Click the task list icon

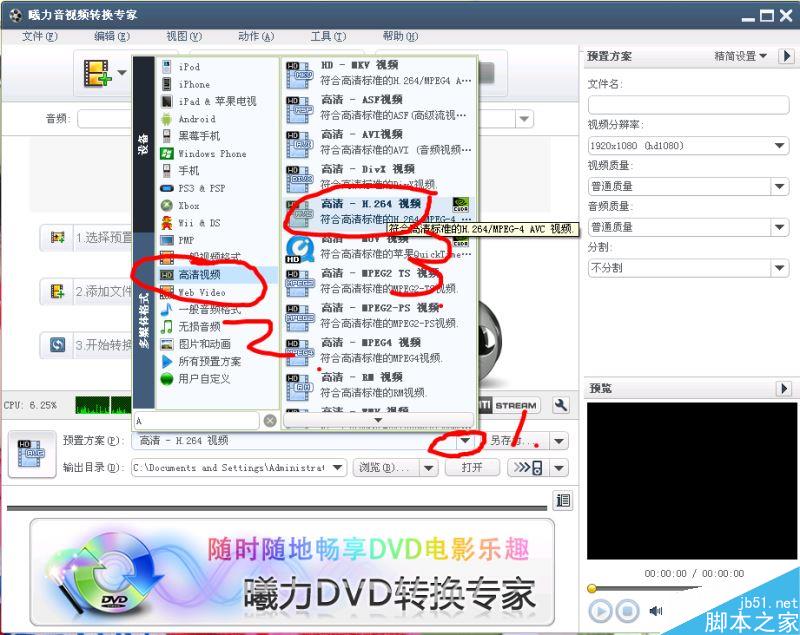pos(563,500)
